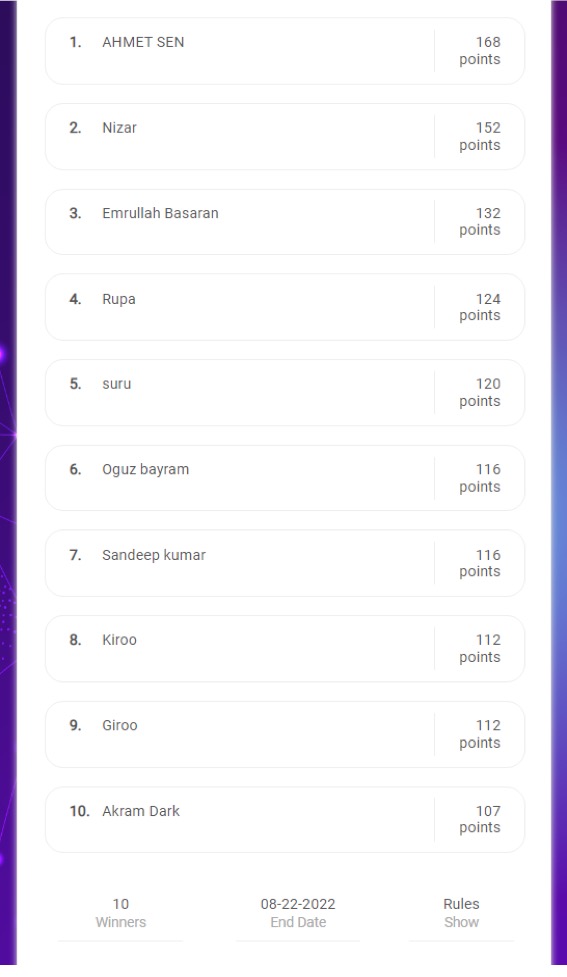The height and width of the screenshot is (977, 567).
Task: Select the AHMET SEN leaderboard entry
Action: pos(285,51)
